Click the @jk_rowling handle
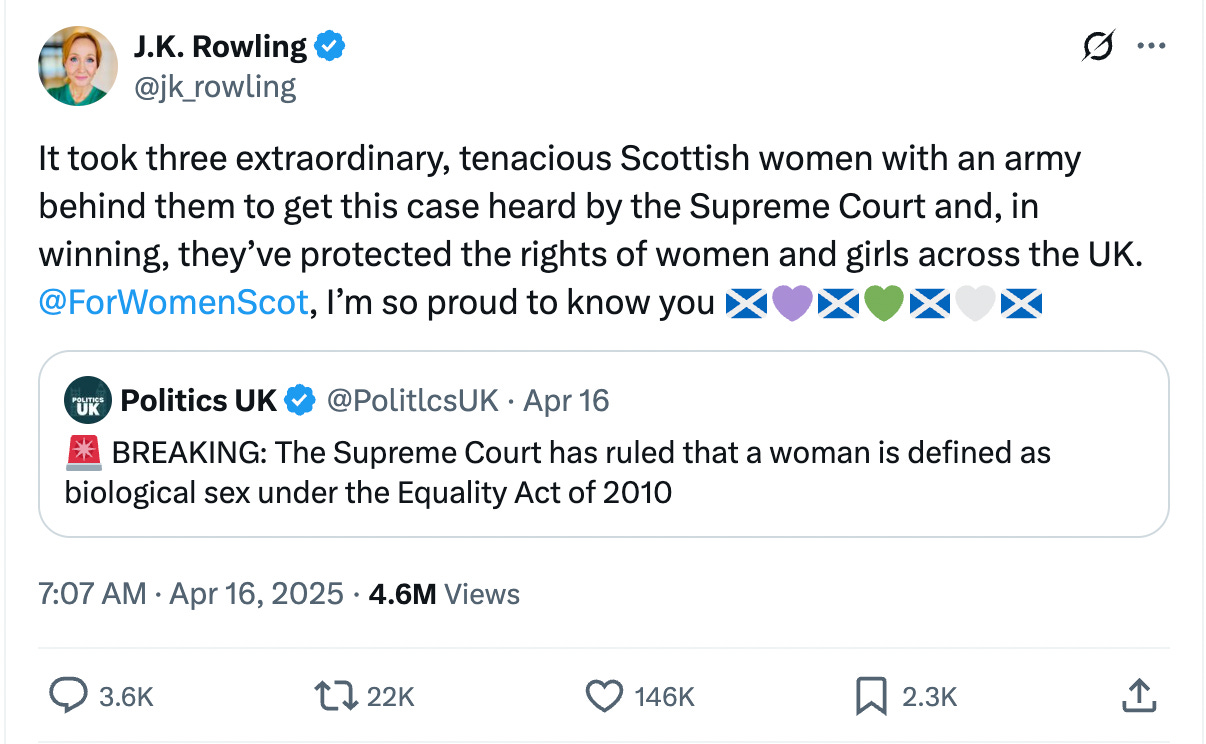Image resolution: width=1206 pixels, height=744 pixels. point(215,87)
